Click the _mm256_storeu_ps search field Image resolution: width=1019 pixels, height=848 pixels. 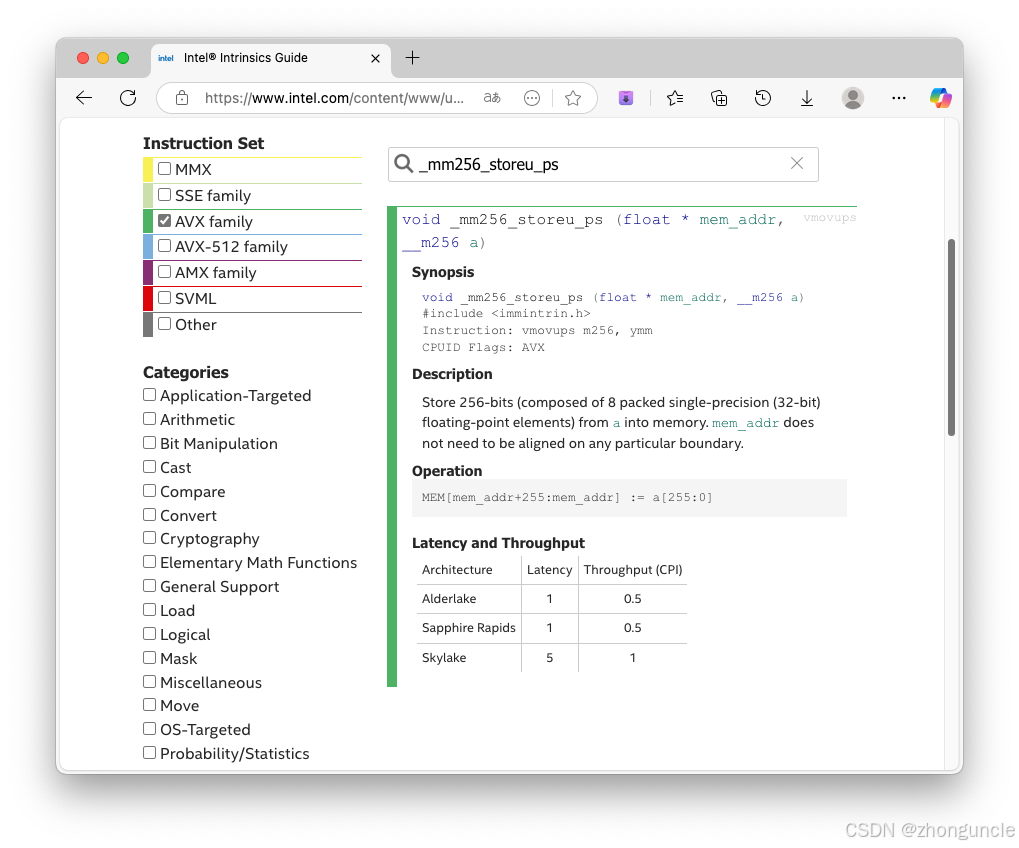point(600,164)
